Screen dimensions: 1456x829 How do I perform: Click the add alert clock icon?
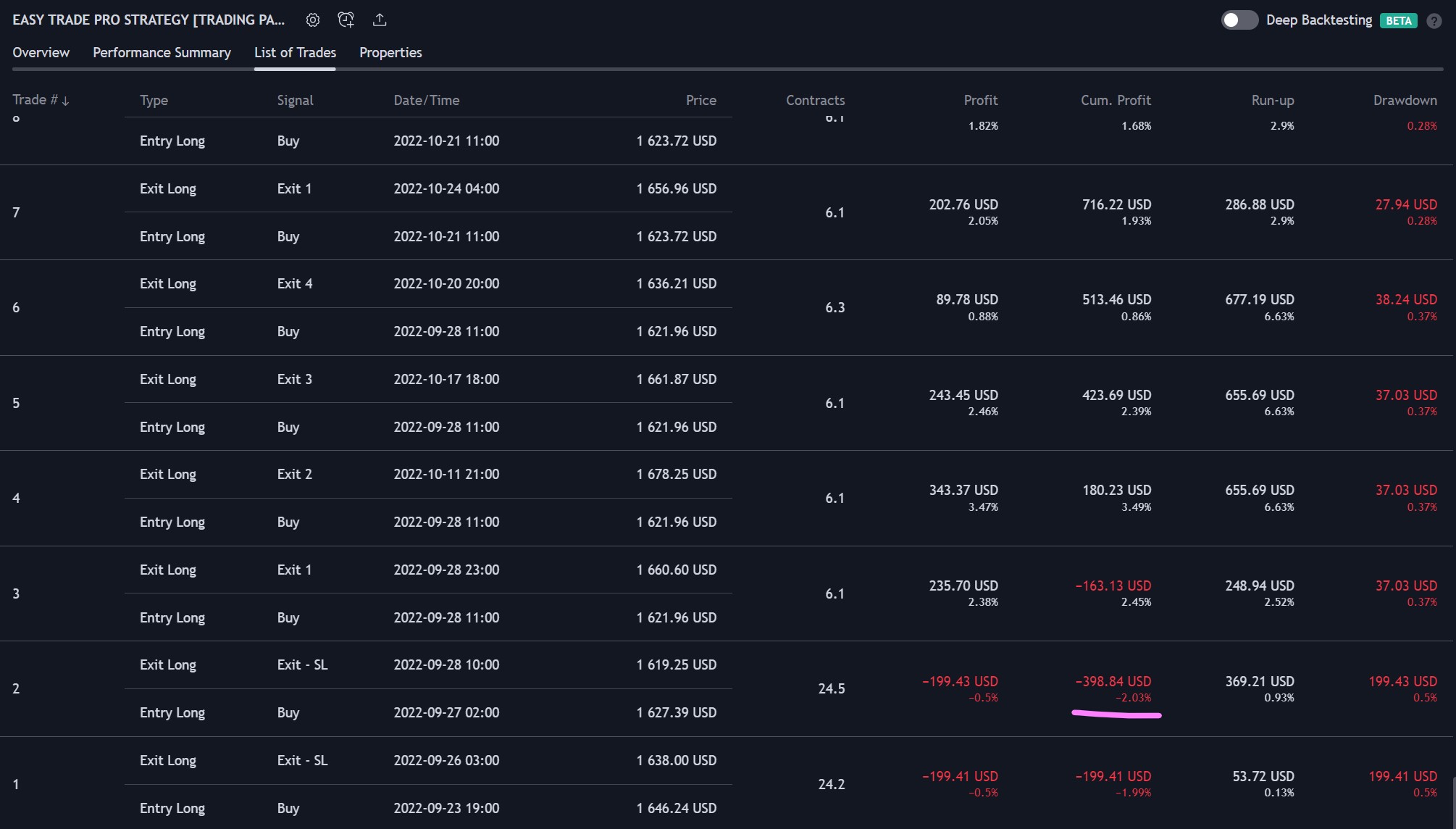(346, 20)
